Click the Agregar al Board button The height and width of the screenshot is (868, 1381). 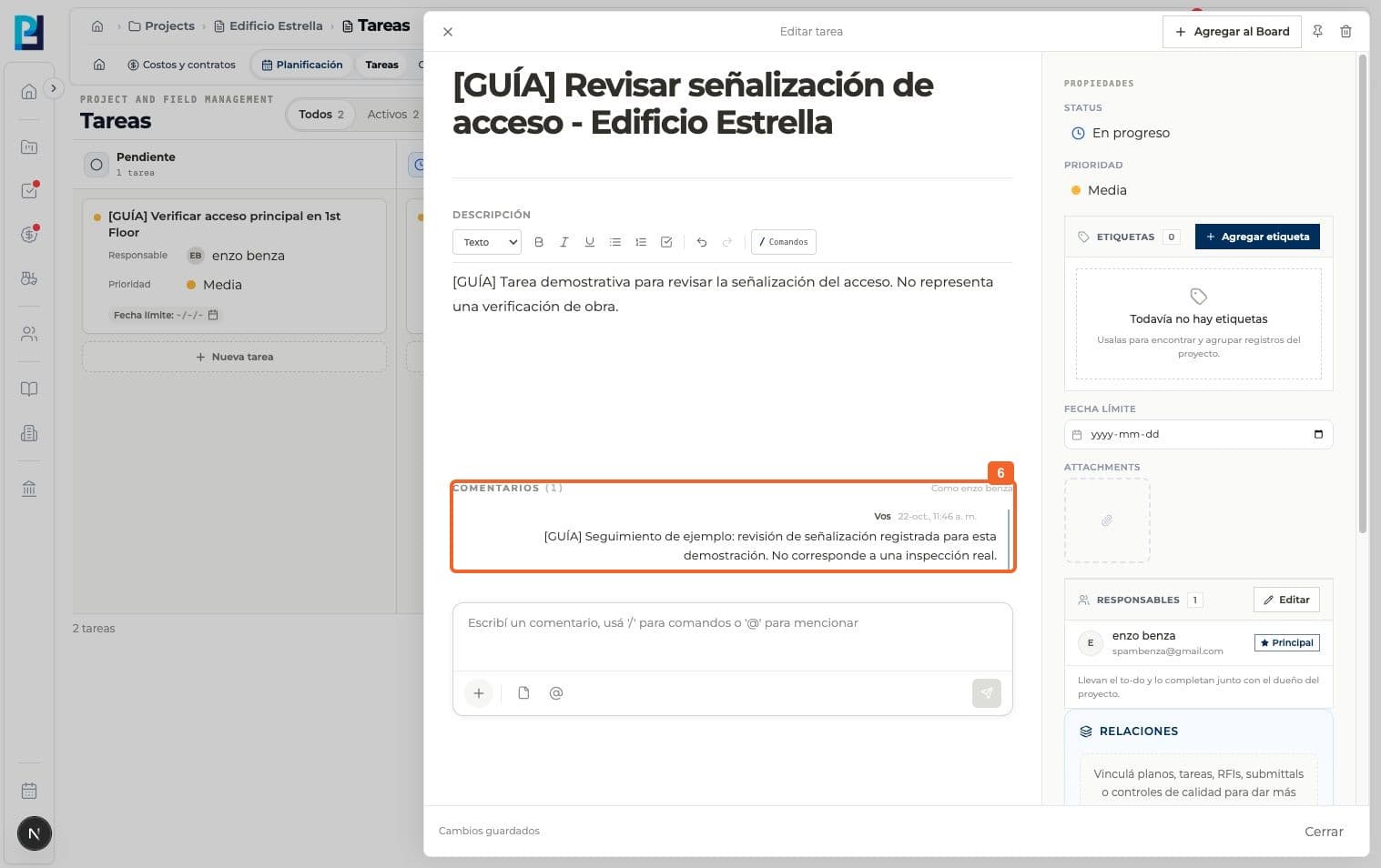[x=1232, y=32]
